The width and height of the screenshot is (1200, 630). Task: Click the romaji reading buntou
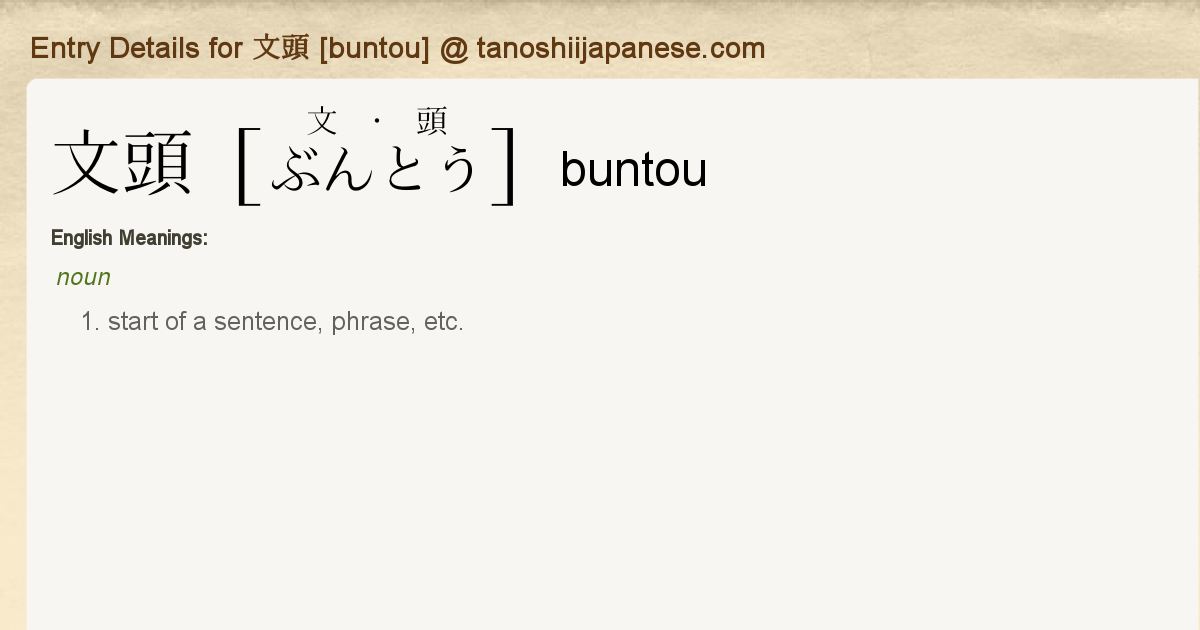[x=634, y=170]
